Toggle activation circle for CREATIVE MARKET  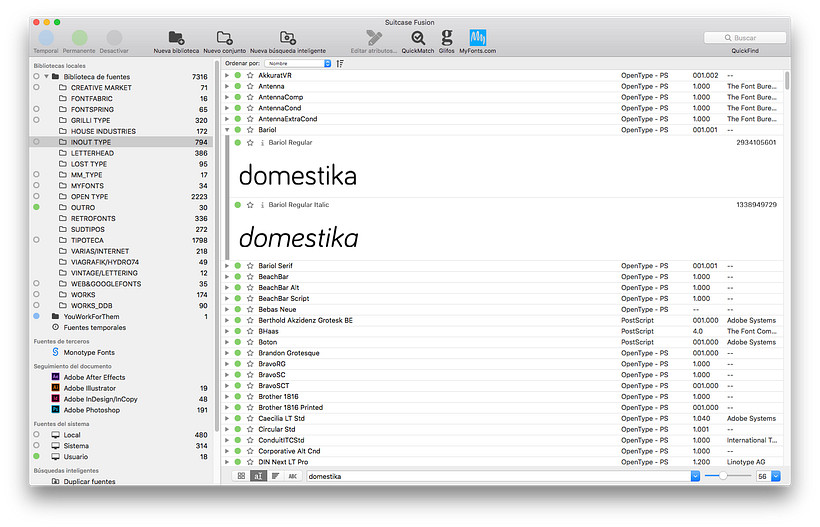(x=36, y=87)
